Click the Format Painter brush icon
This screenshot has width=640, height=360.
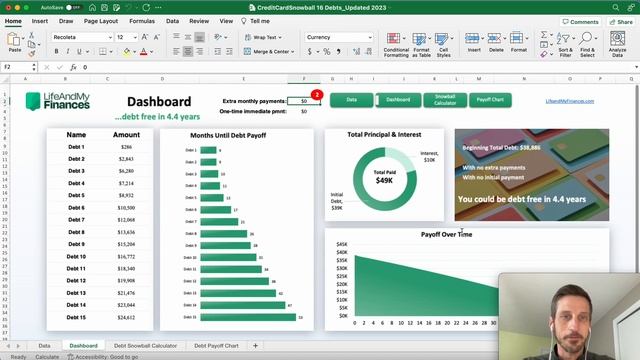pyautogui.click(x=31, y=53)
